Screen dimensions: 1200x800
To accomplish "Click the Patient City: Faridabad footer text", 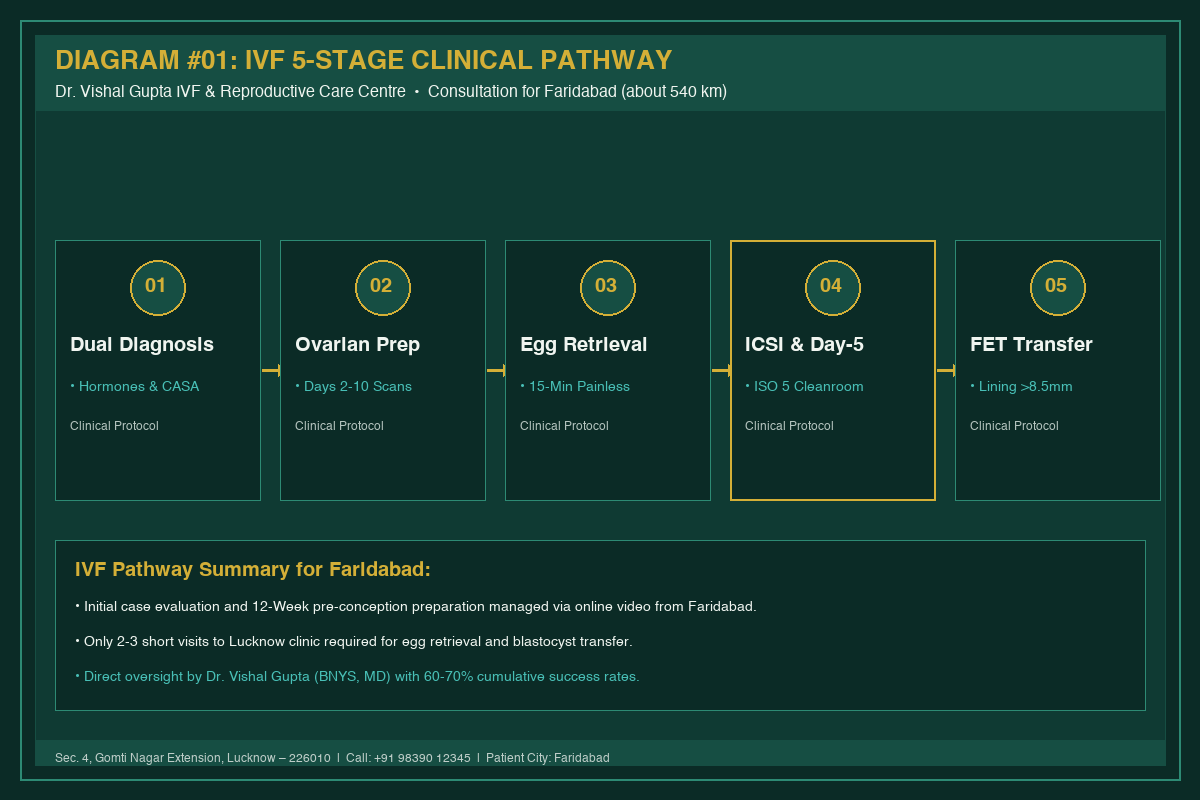I will [x=547, y=758].
